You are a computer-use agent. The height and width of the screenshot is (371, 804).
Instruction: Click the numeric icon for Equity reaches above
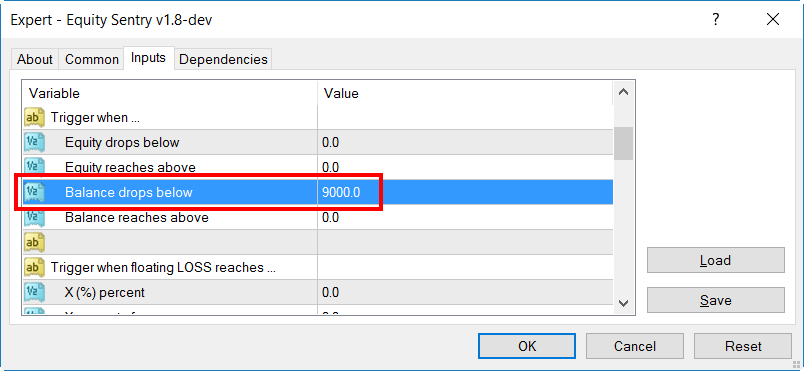(34, 167)
